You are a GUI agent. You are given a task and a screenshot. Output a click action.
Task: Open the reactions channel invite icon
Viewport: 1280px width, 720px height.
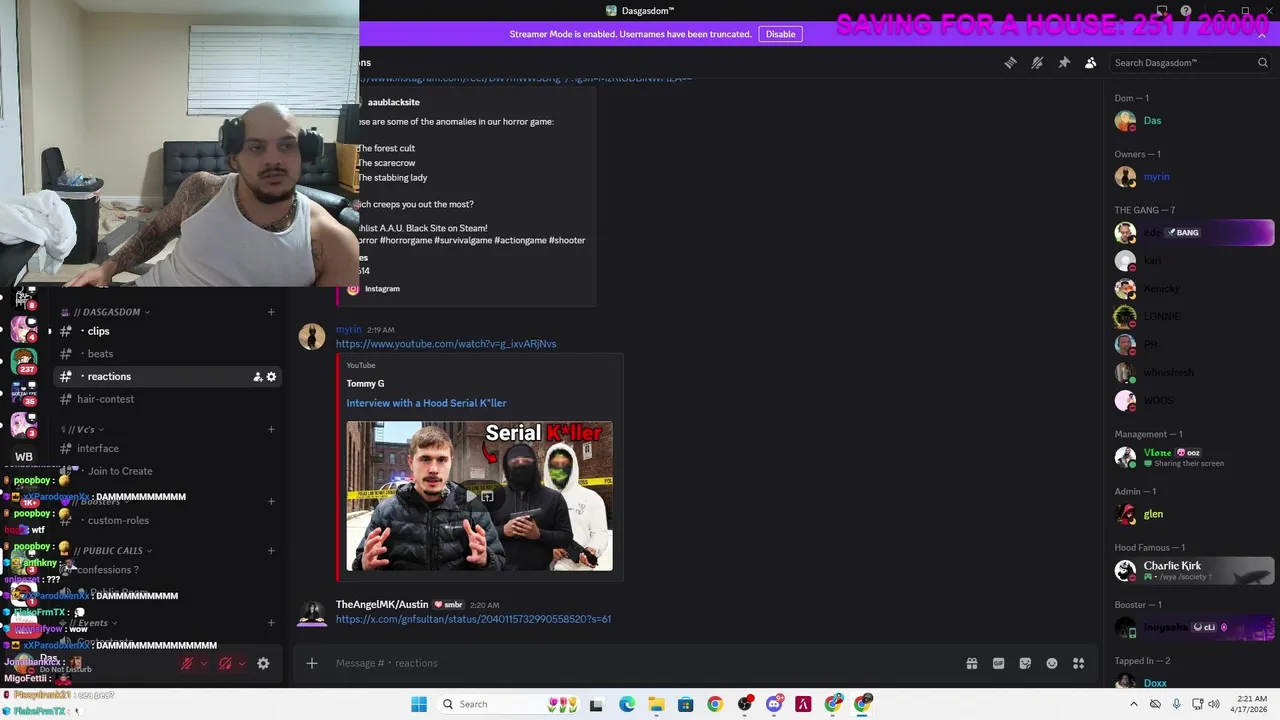tap(257, 377)
